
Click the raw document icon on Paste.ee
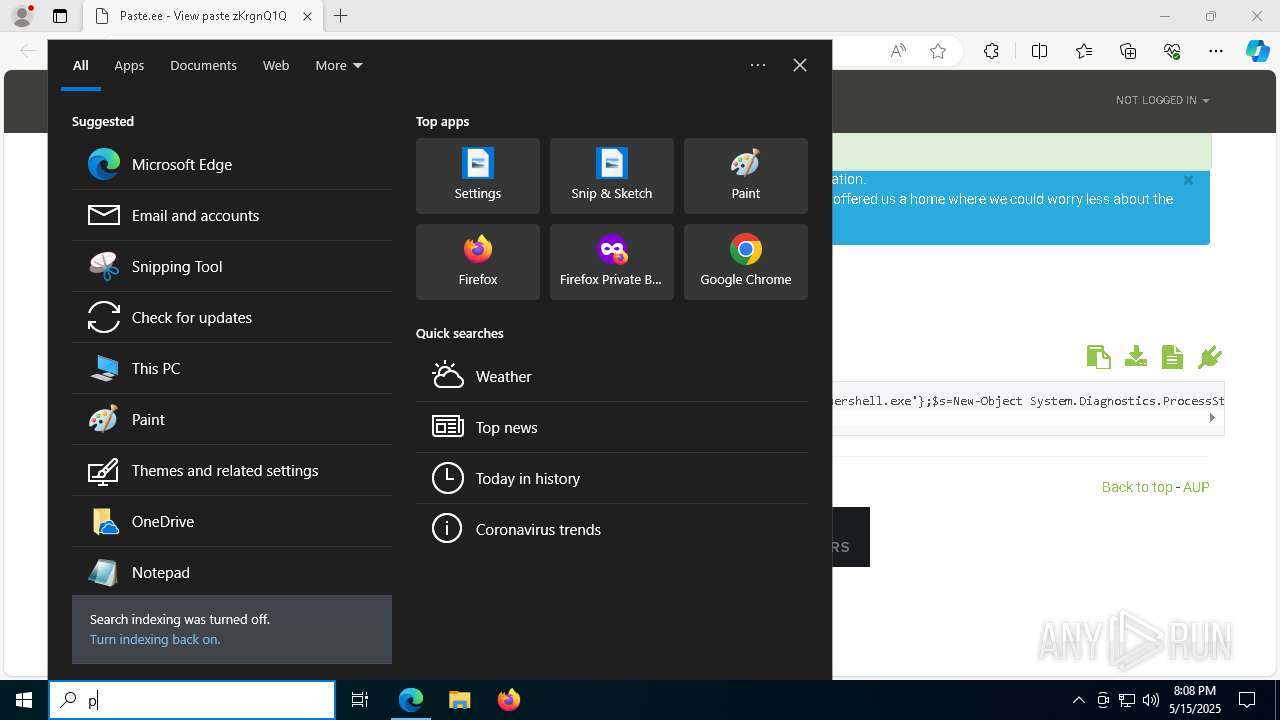pos(1173,357)
